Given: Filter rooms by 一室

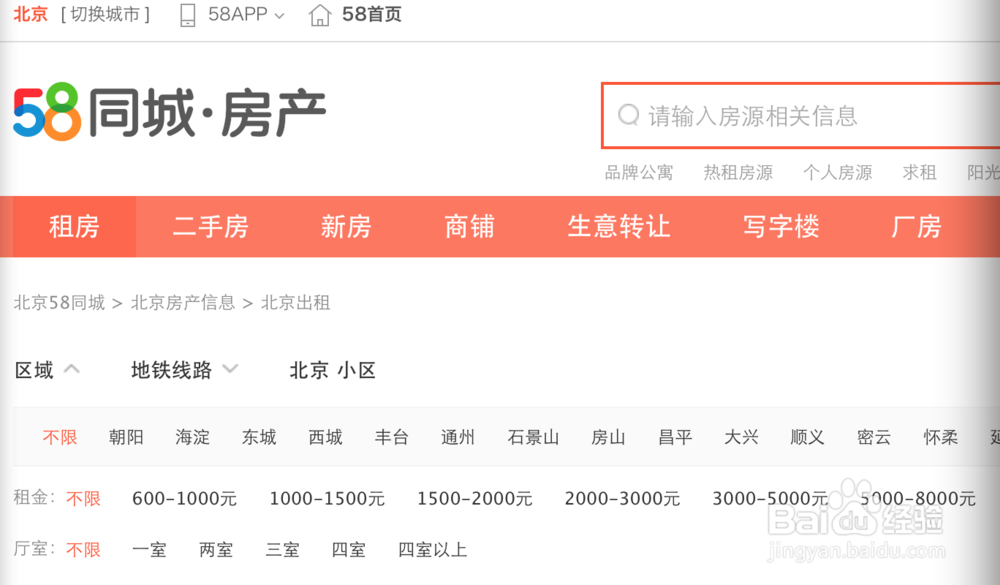Looking at the screenshot, I should pyautogui.click(x=149, y=549).
